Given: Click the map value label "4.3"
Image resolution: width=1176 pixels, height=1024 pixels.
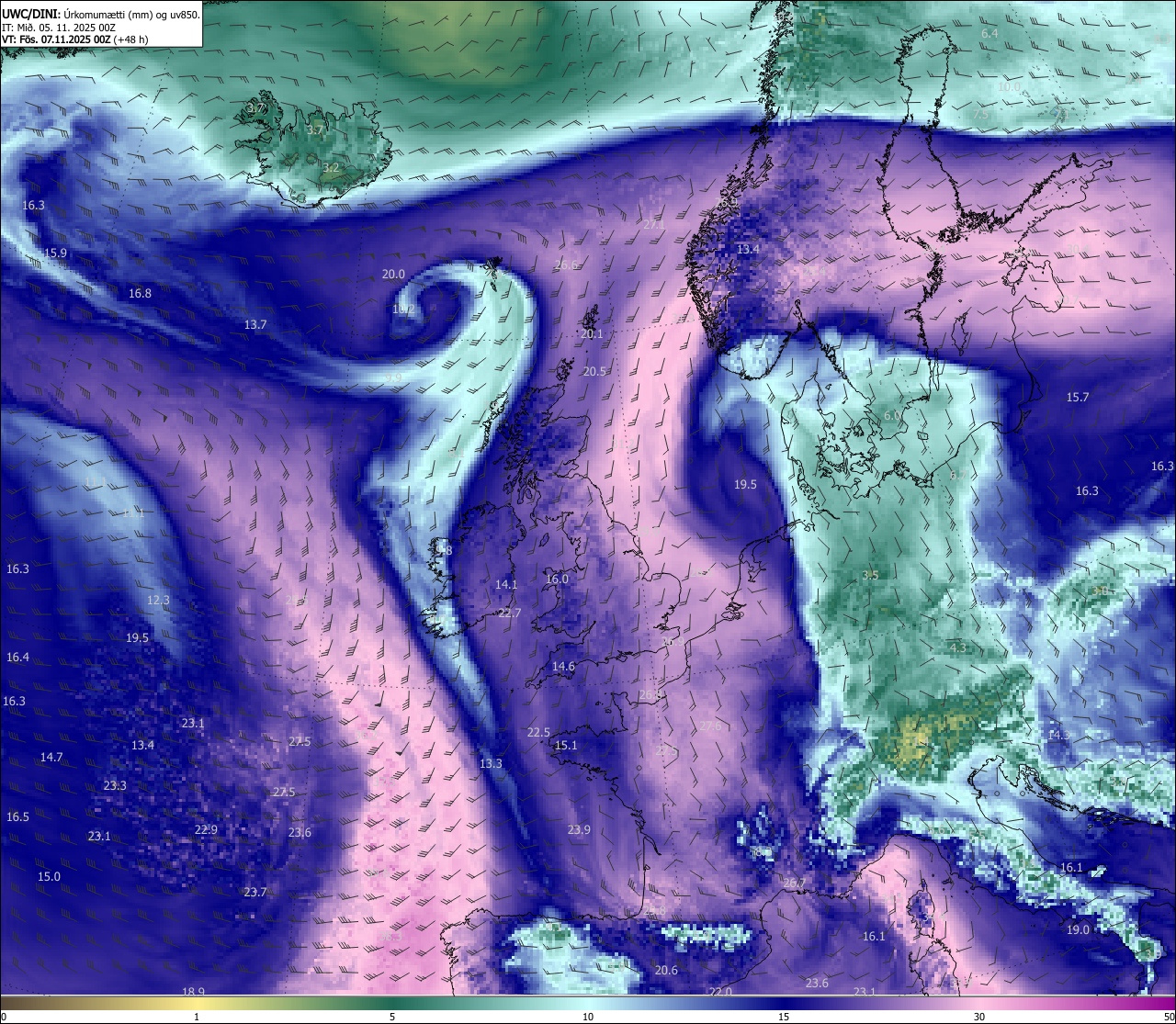Looking at the screenshot, I should pos(957,647).
